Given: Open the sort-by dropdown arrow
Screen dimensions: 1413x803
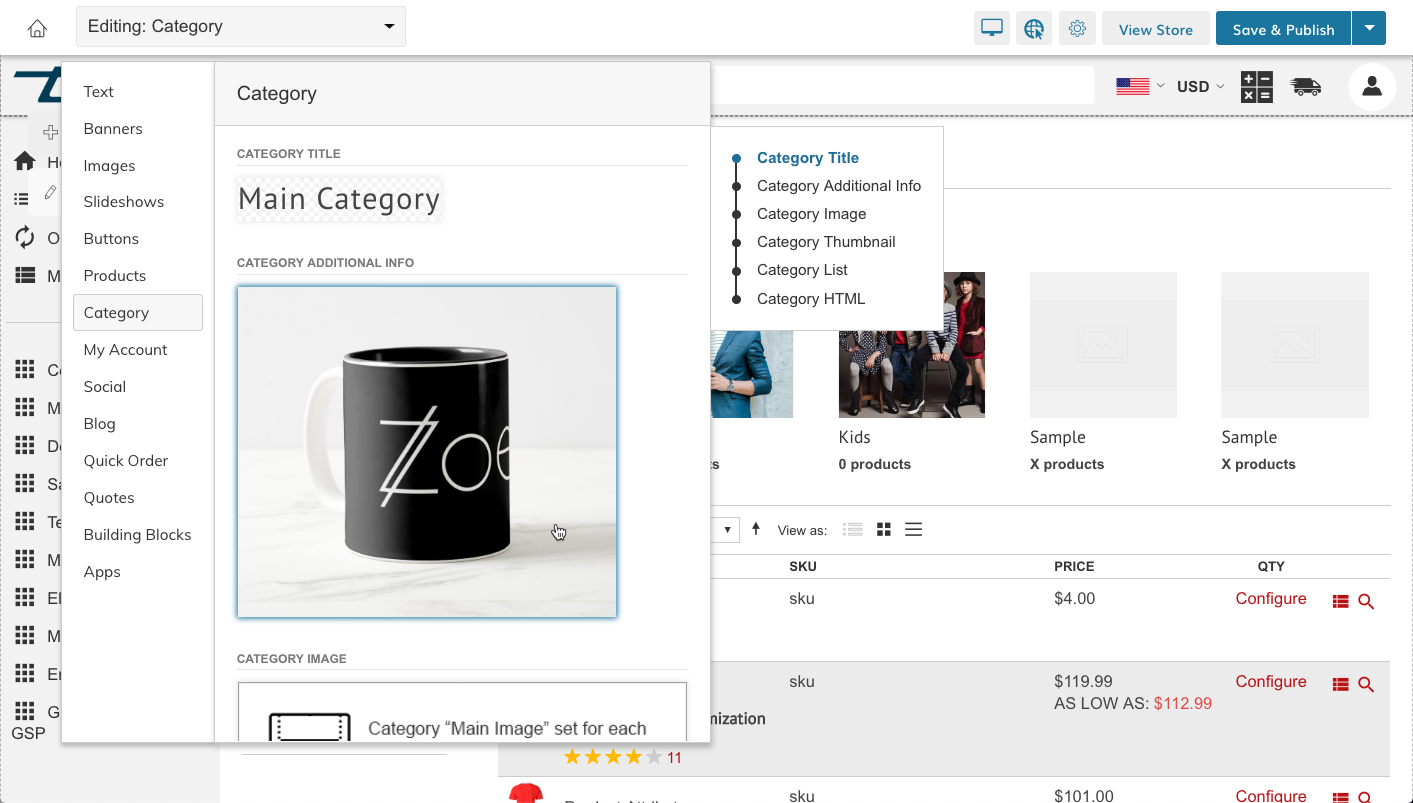Looking at the screenshot, I should click(x=727, y=529).
